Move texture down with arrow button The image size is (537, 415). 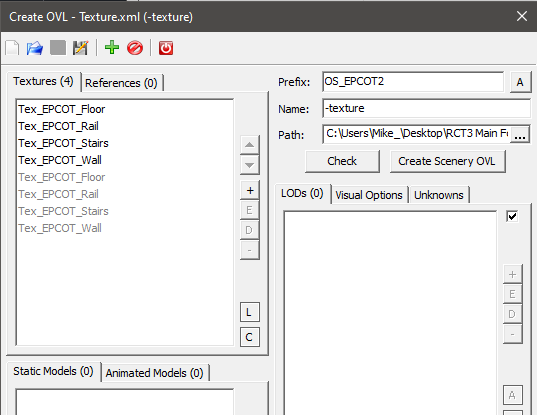point(249,165)
